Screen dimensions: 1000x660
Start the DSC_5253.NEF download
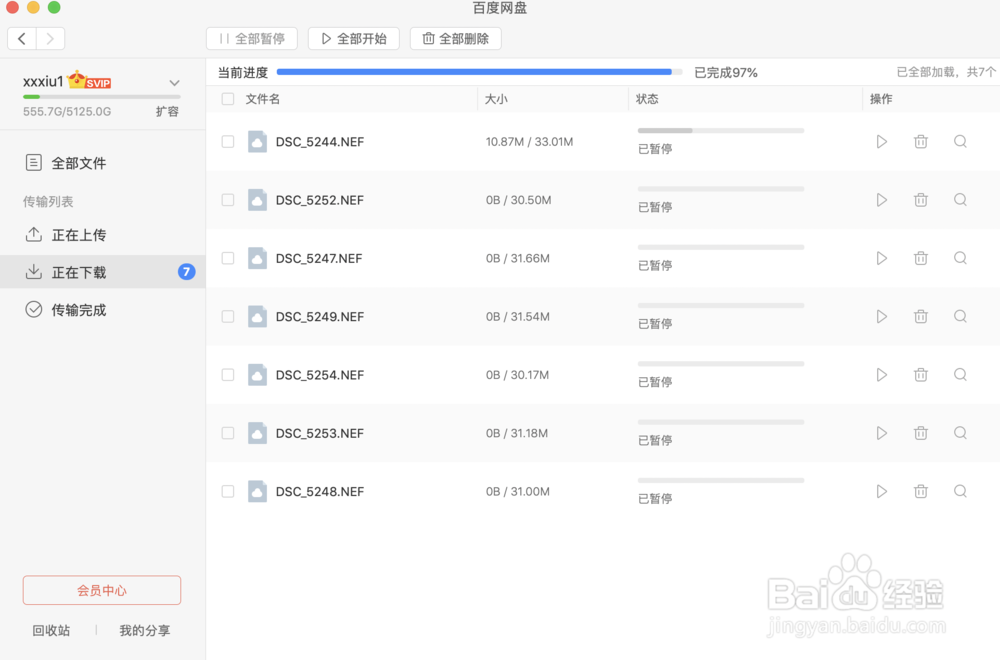881,434
